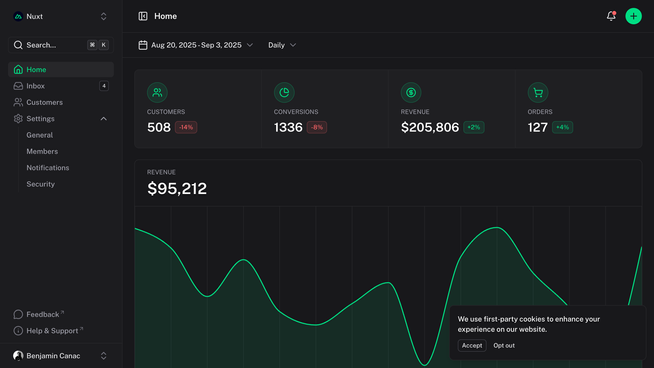Open the Home sidebar item
The image size is (654, 368).
pyautogui.click(x=61, y=70)
